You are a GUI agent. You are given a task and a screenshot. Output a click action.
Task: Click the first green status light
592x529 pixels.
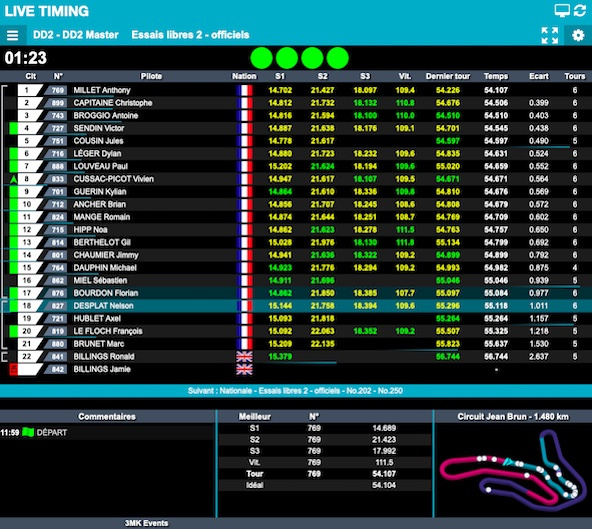point(261,58)
